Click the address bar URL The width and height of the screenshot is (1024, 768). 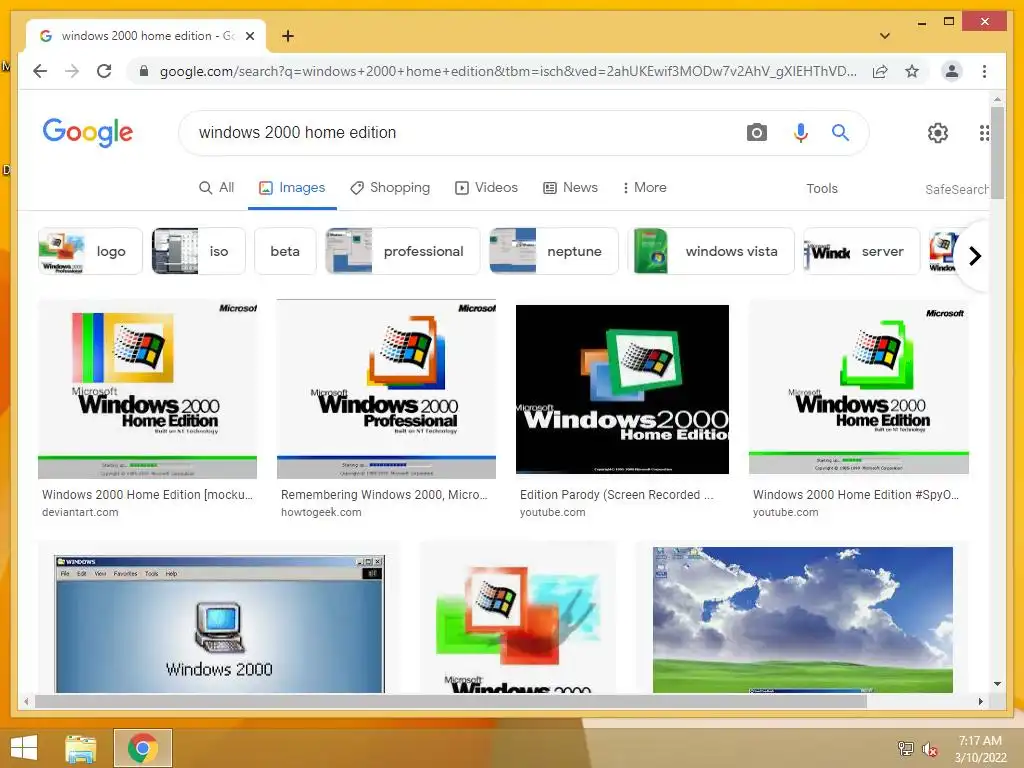click(507, 71)
